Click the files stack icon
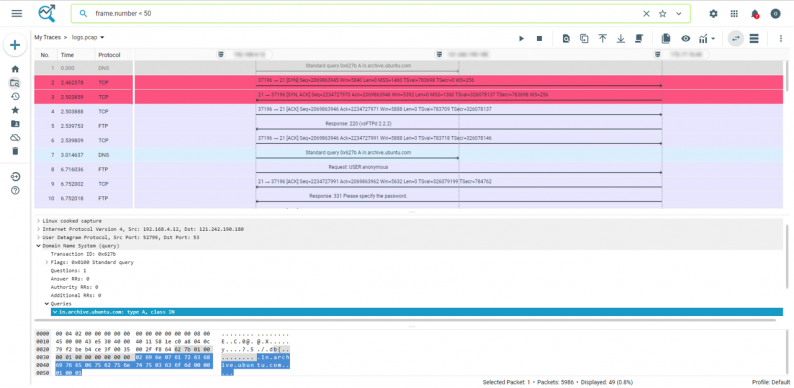794x388 pixels. (666, 38)
